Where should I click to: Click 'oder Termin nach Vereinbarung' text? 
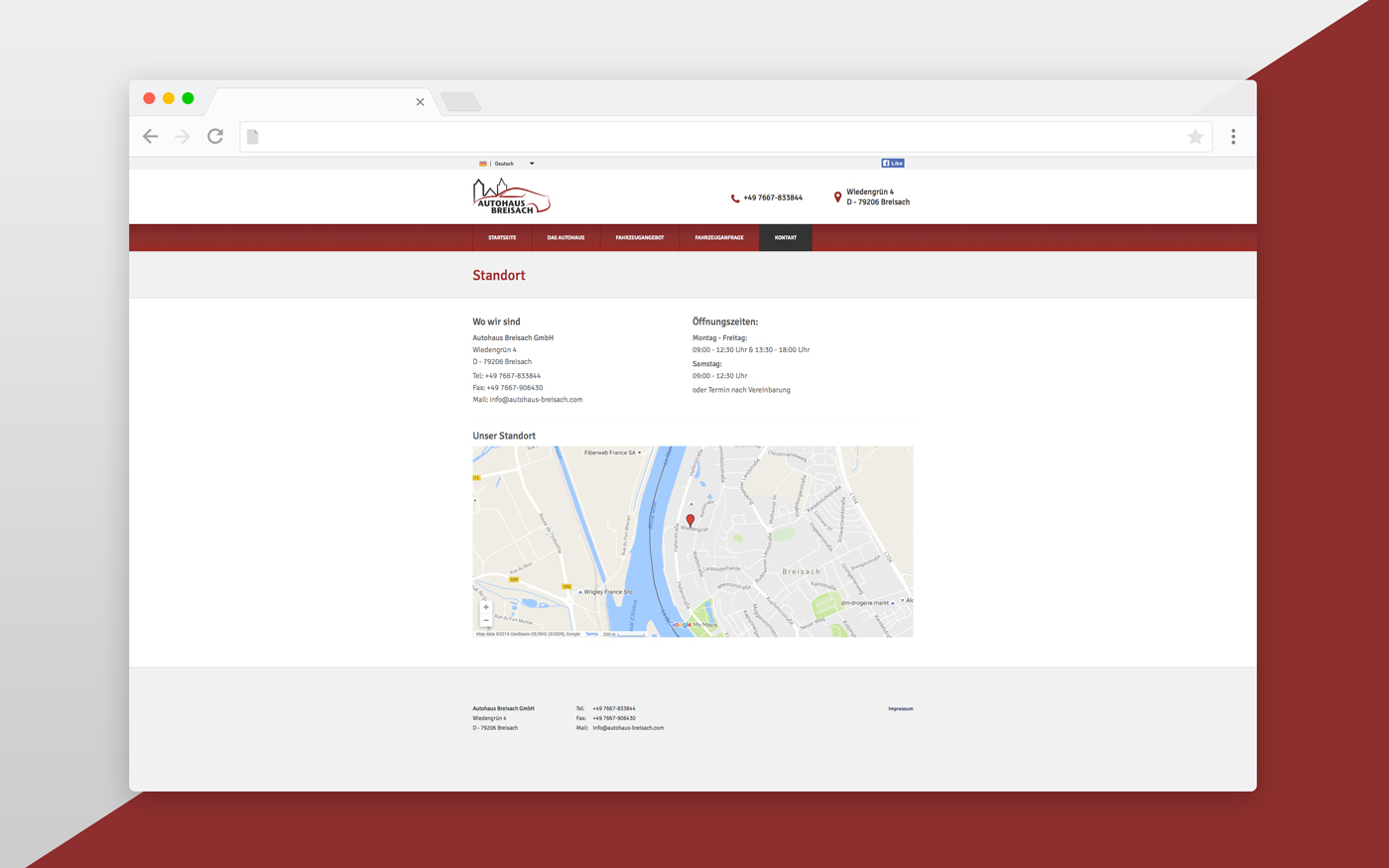pyautogui.click(x=741, y=390)
